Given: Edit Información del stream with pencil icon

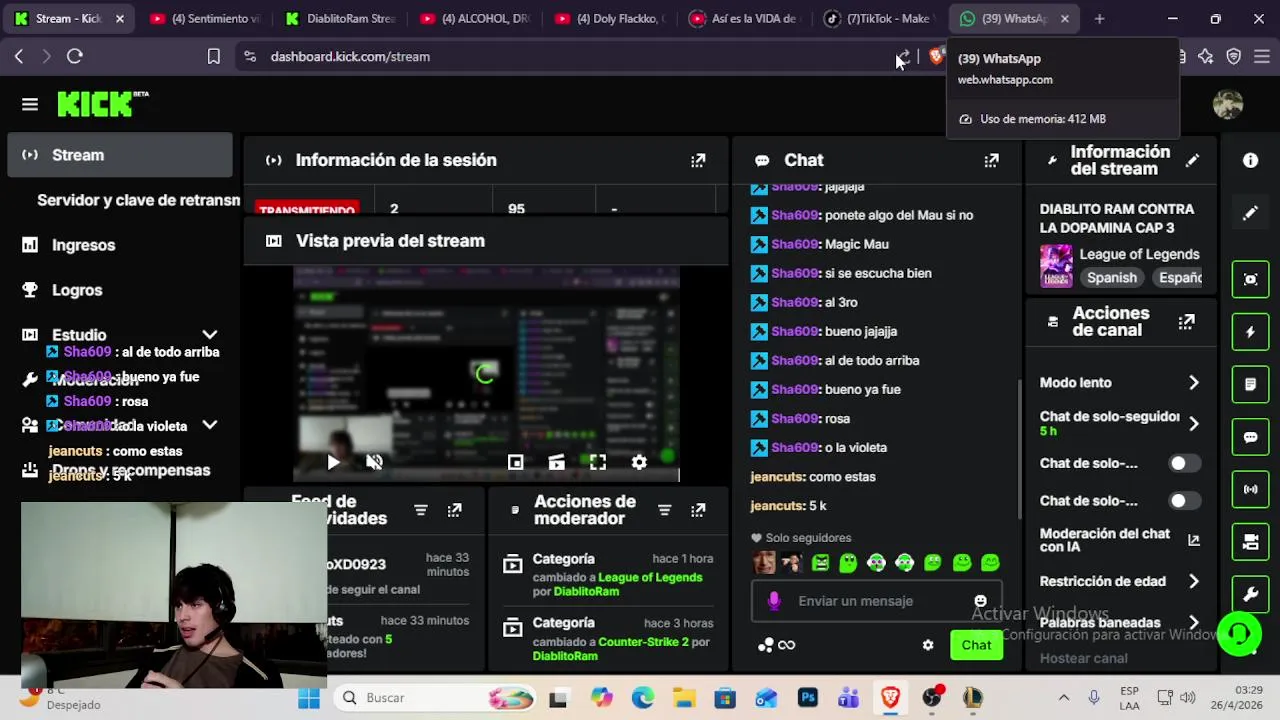Looking at the screenshot, I should 1192,160.
